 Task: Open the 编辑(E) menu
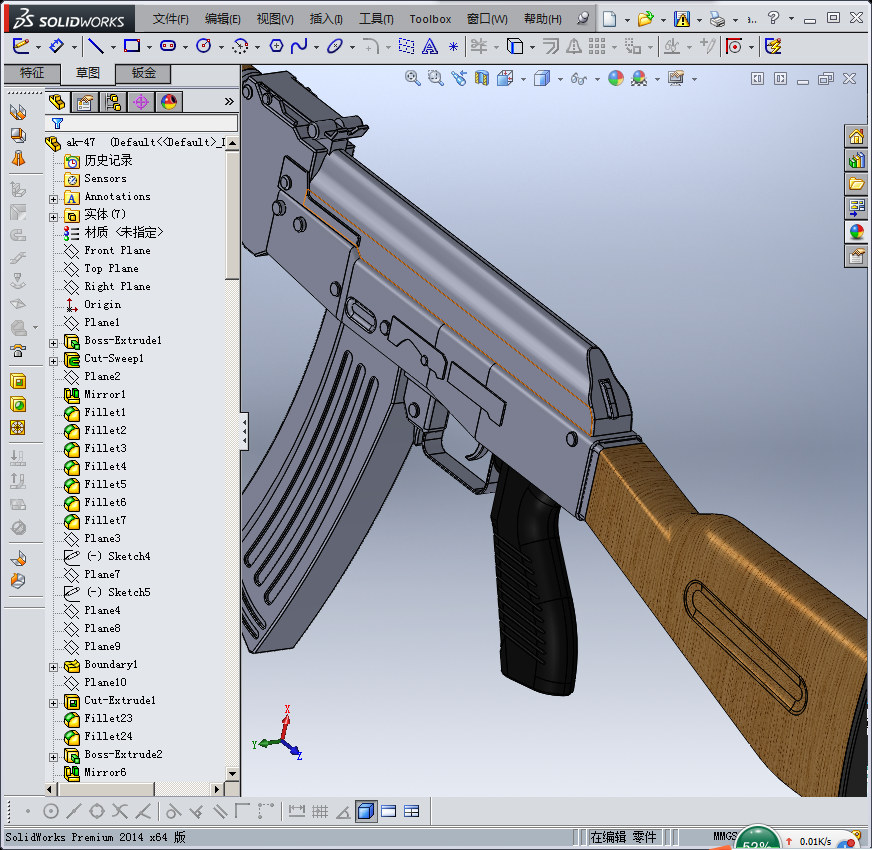222,19
